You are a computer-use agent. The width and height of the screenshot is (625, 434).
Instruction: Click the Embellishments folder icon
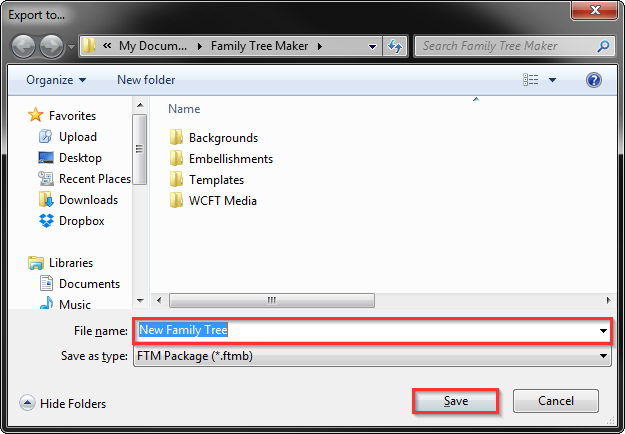(x=176, y=158)
